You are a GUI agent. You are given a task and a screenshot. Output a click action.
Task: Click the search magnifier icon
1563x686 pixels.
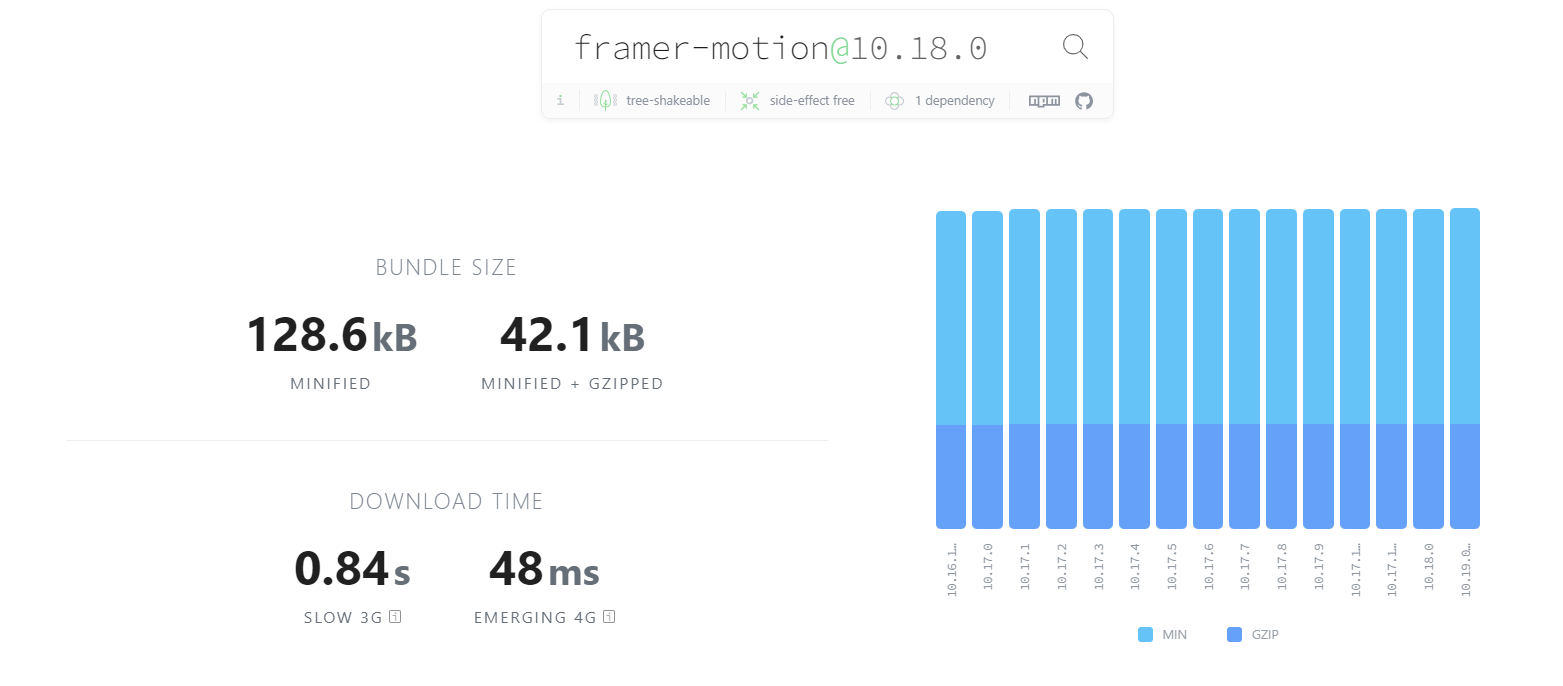1075,46
